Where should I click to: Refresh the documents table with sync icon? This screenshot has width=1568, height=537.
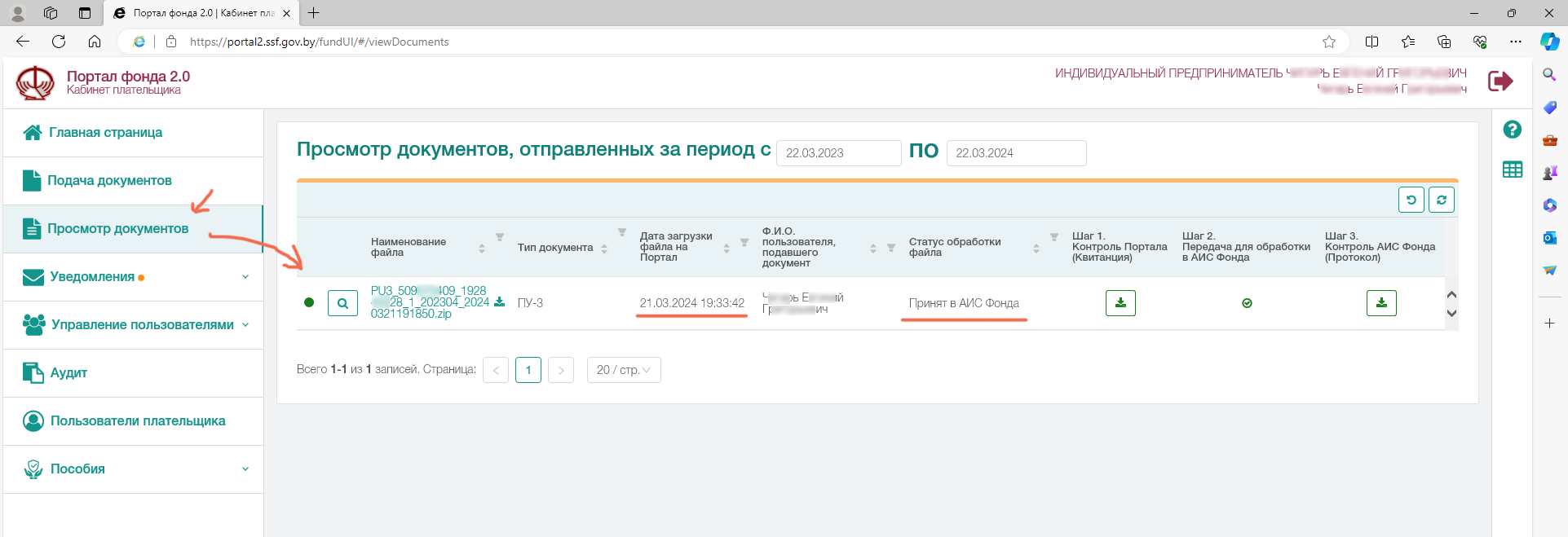coord(1441,200)
